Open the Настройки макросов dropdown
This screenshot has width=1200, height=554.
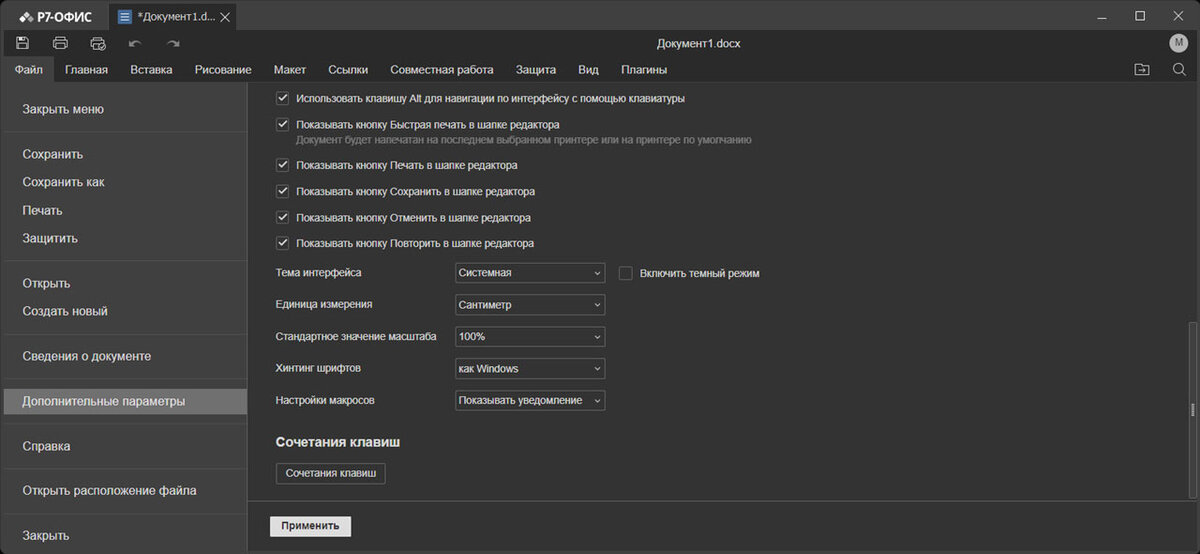[530, 400]
